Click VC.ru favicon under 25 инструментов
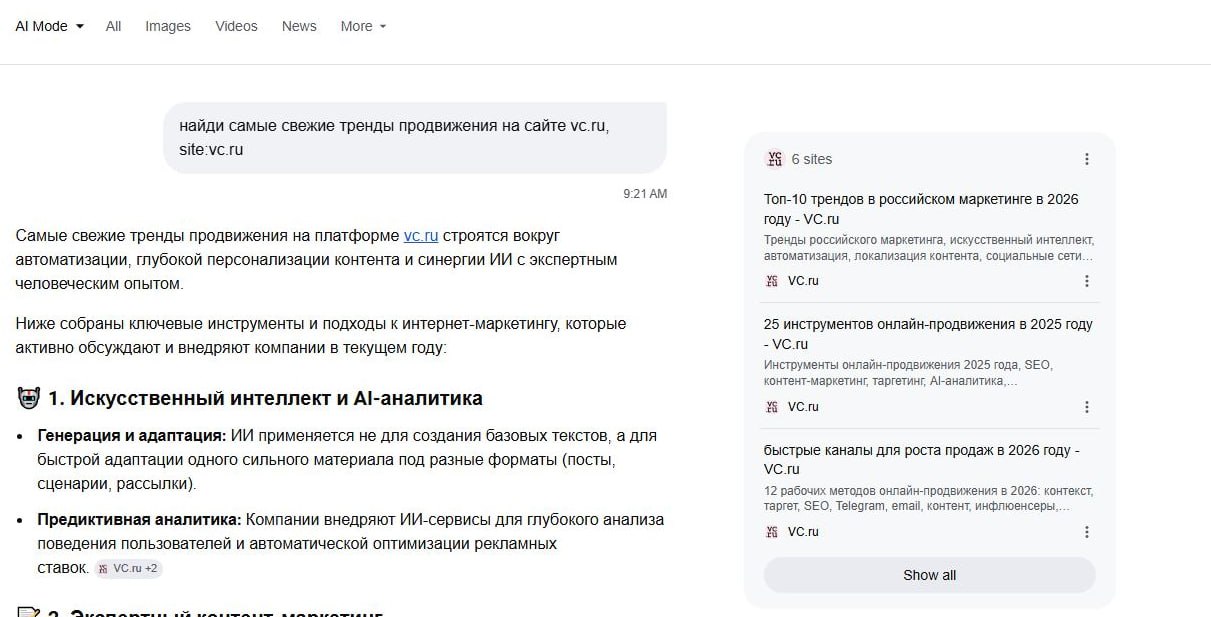The width and height of the screenshot is (1211, 617). coord(772,407)
